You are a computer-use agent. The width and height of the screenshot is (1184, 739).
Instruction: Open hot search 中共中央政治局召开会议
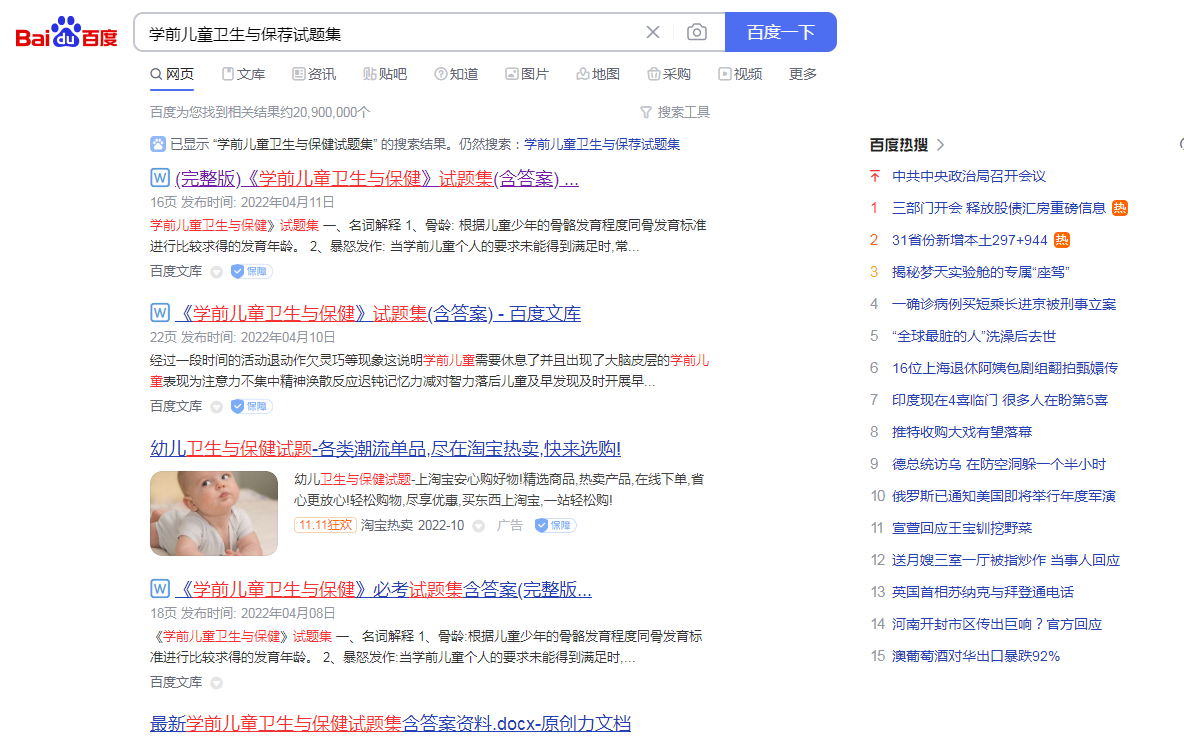[968, 176]
